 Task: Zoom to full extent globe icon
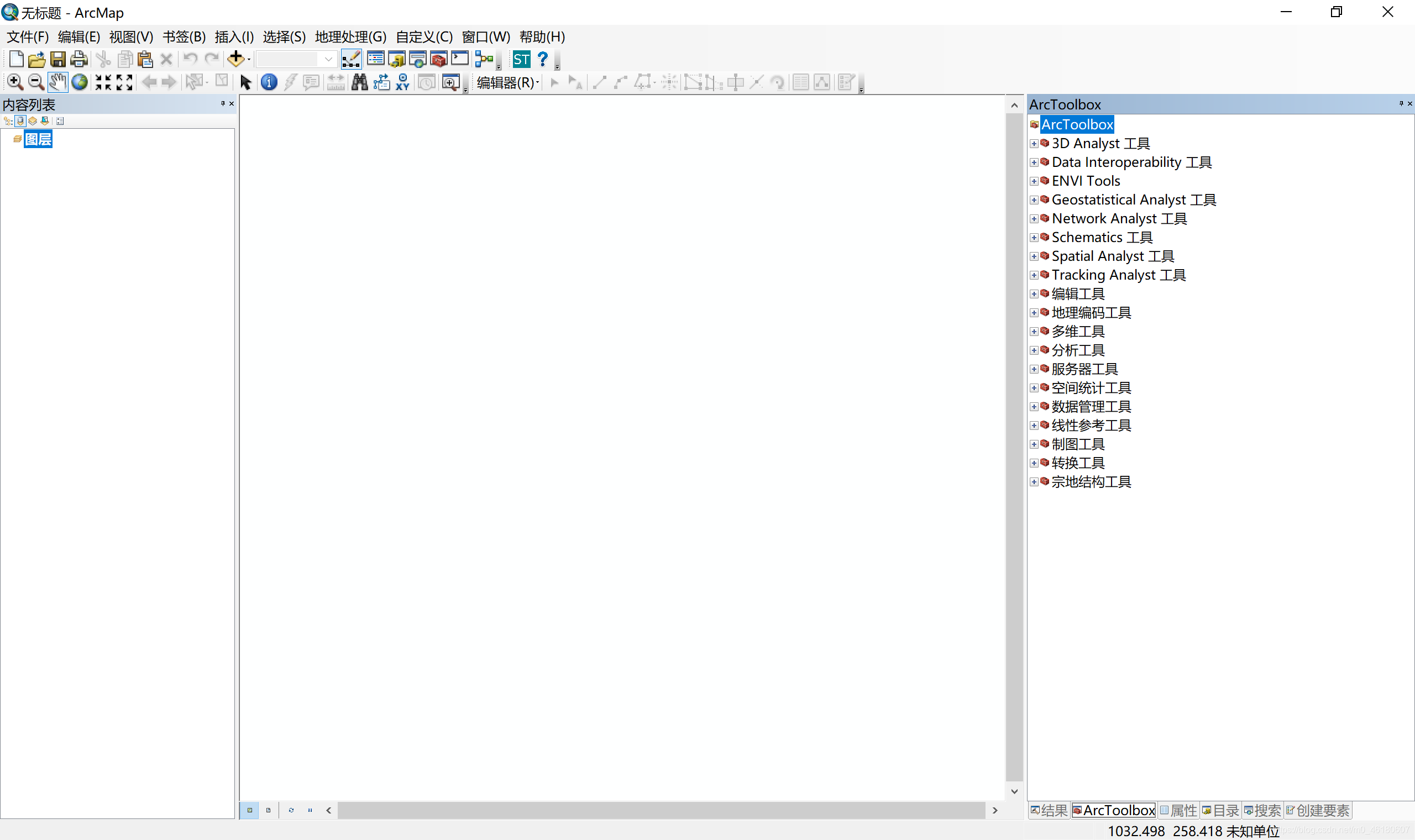click(80, 82)
